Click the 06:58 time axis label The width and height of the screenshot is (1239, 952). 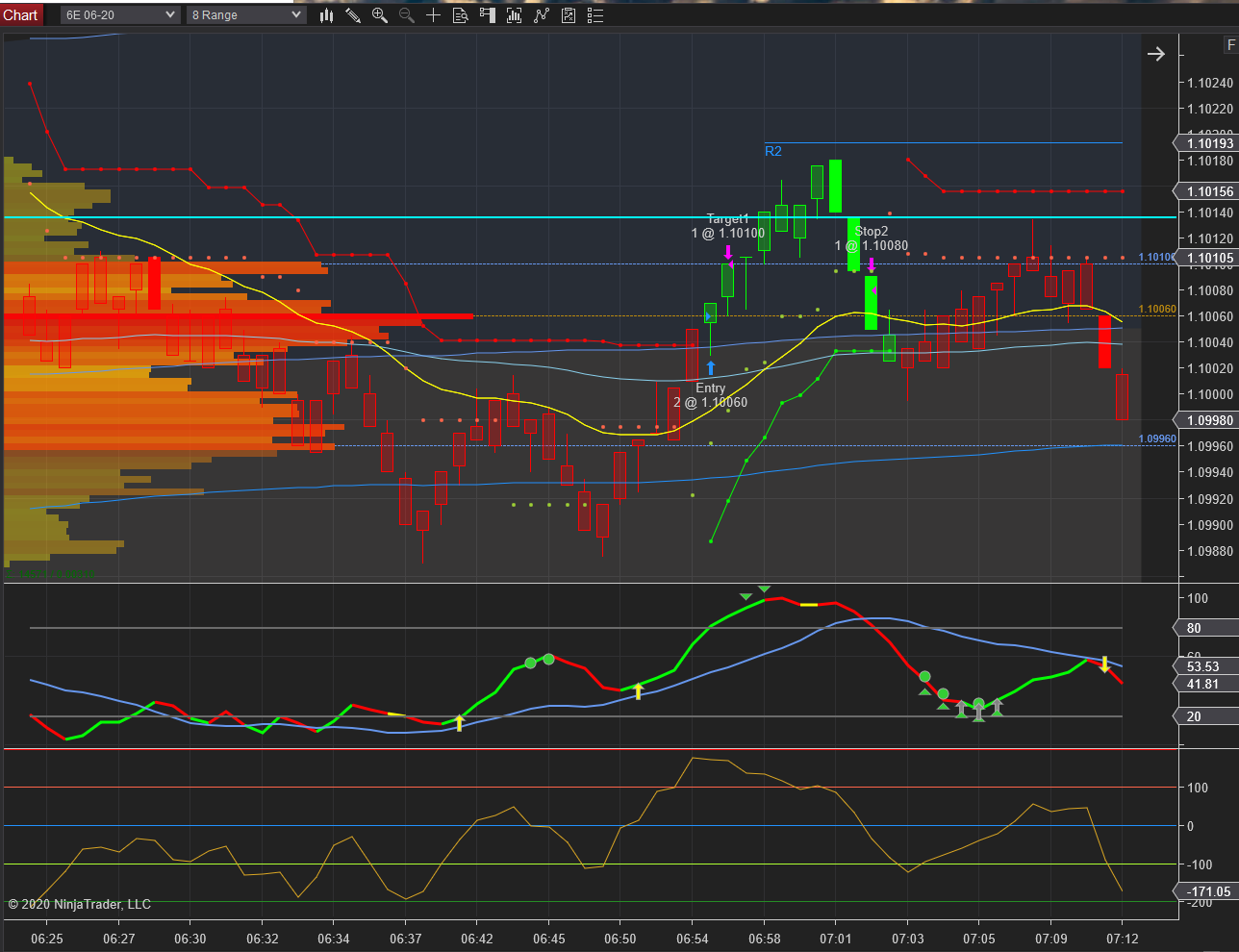(x=765, y=939)
